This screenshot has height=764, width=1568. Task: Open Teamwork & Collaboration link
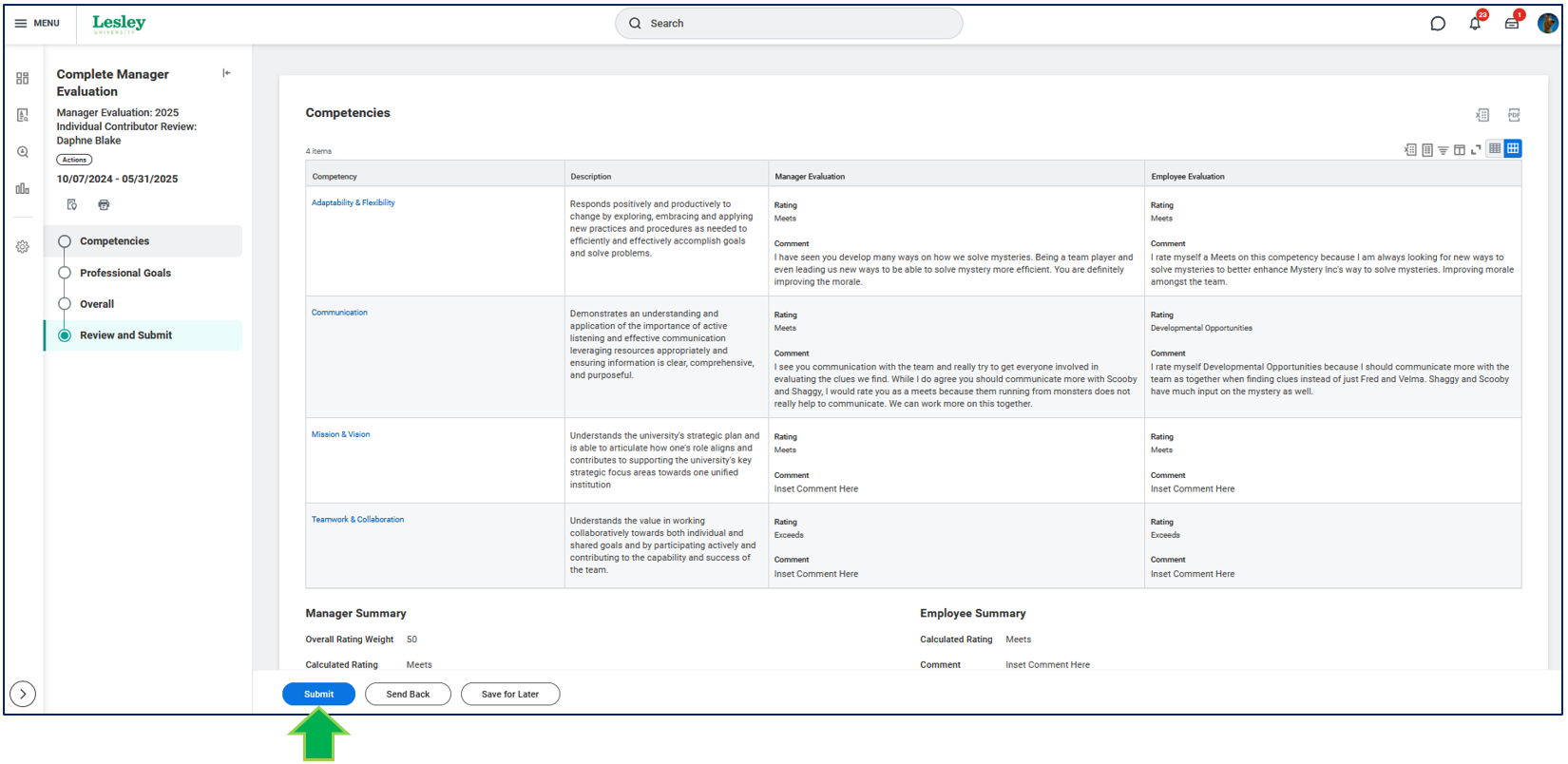357,520
